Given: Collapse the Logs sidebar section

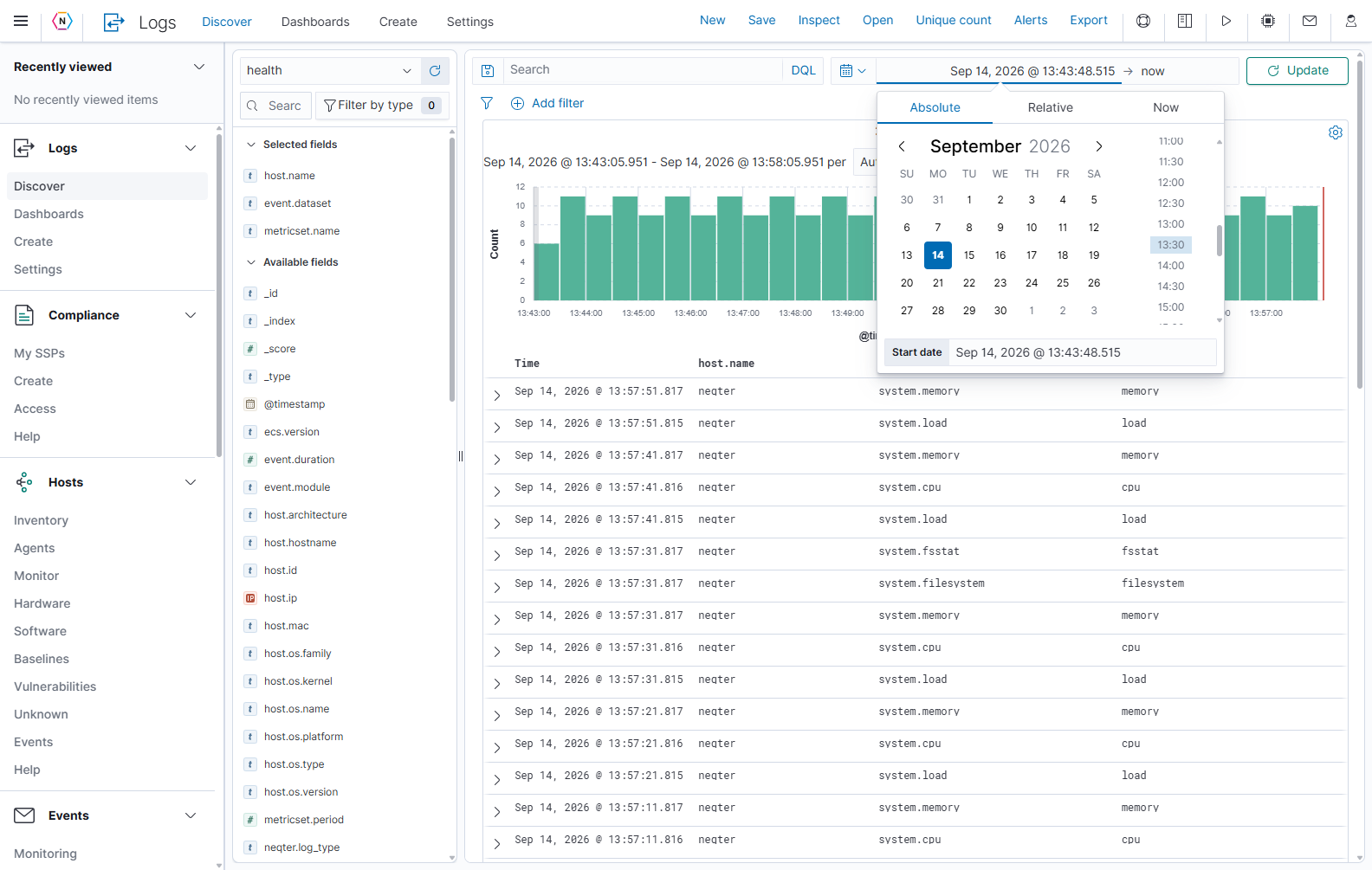Looking at the screenshot, I should (191, 148).
